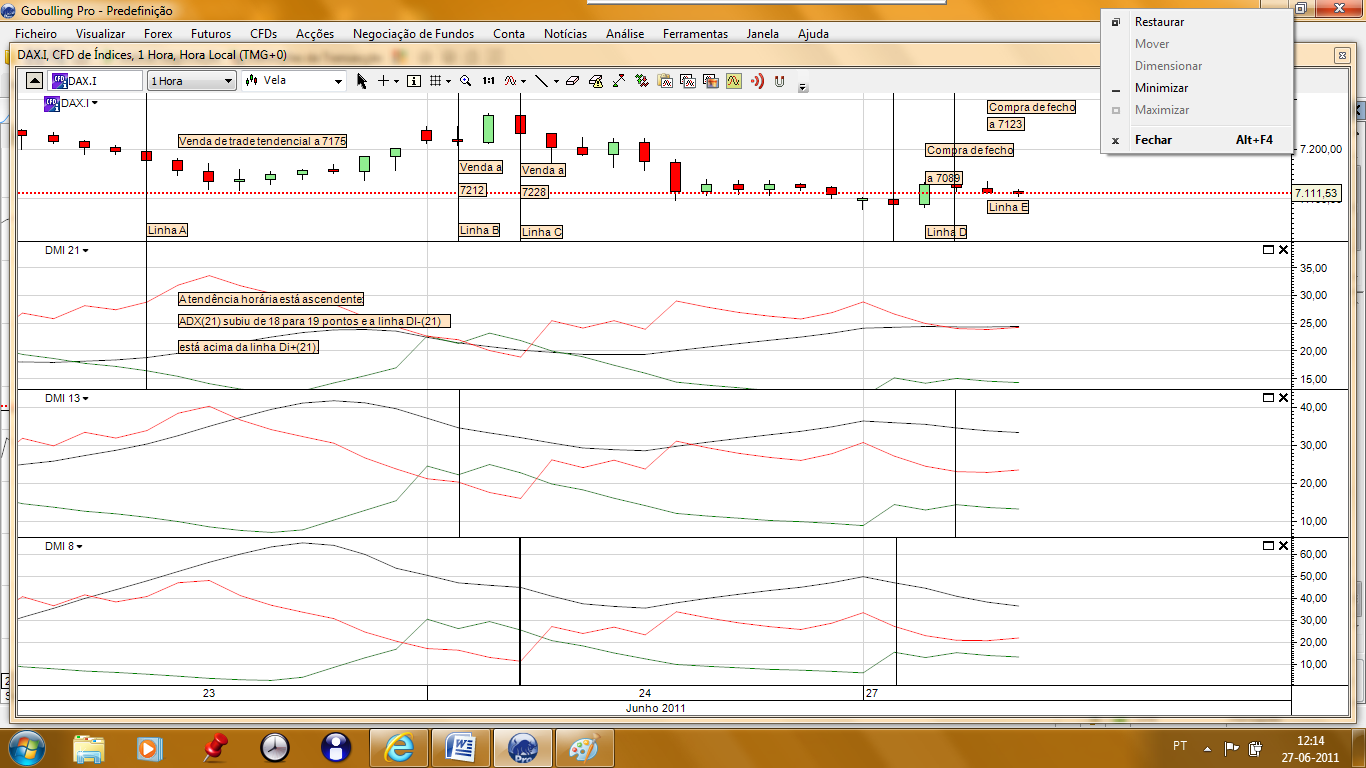Open Paint from the taskbar
The height and width of the screenshot is (768, 1366).
pos(583,747)
